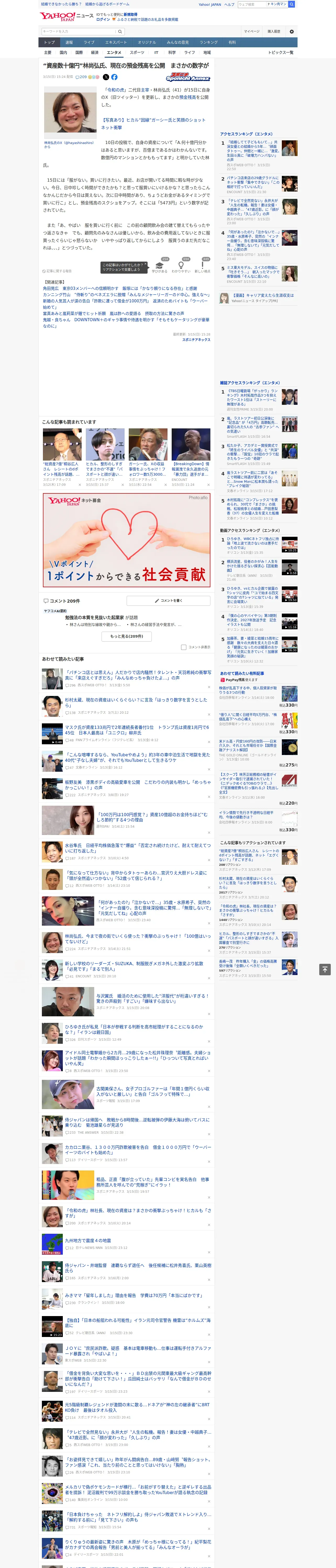The height and width of the screenshot is (1568, 336).
Task: Click the back-to-top arrow button
Action: 325,969
